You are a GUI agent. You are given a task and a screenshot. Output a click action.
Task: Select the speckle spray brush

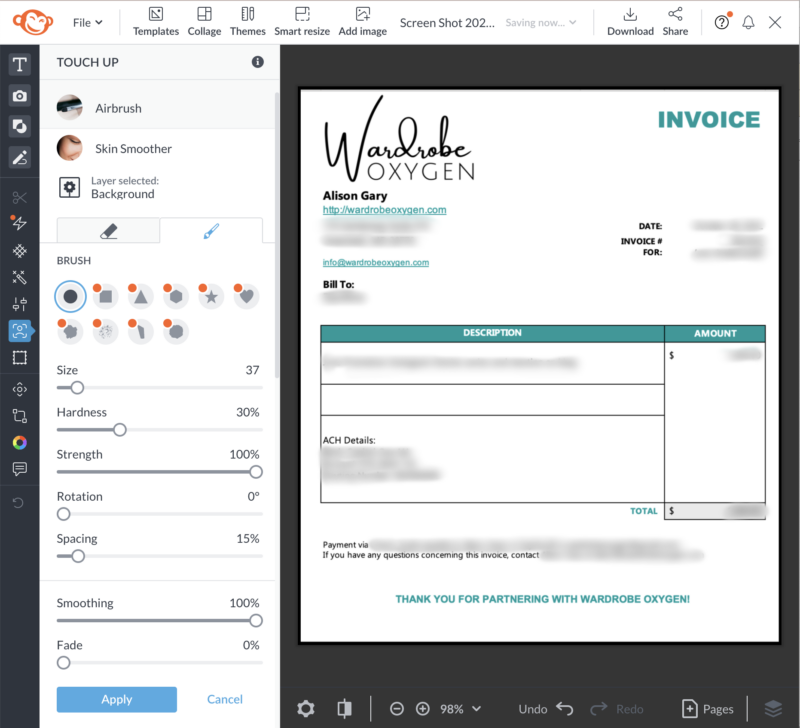pos(106,332)
